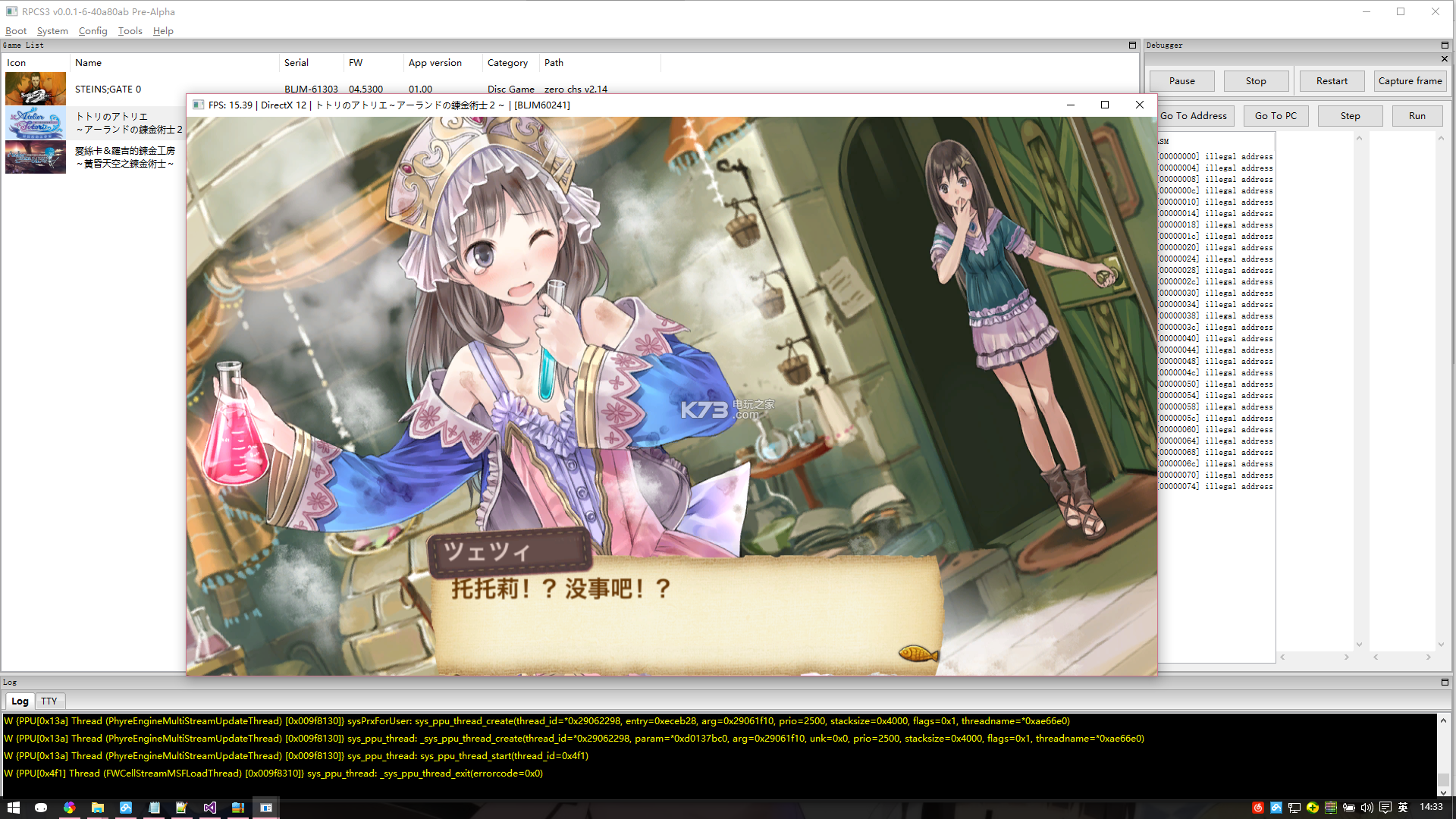Open WinRAR archive app on taskbar
The image size is (1456, 819).
point(238,808)
